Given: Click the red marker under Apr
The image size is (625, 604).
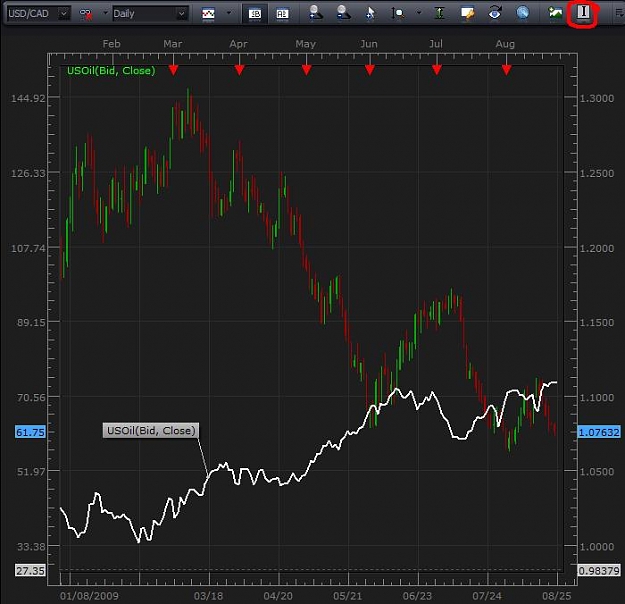Looking at the screenshot, I should click(x=239, y=70).
